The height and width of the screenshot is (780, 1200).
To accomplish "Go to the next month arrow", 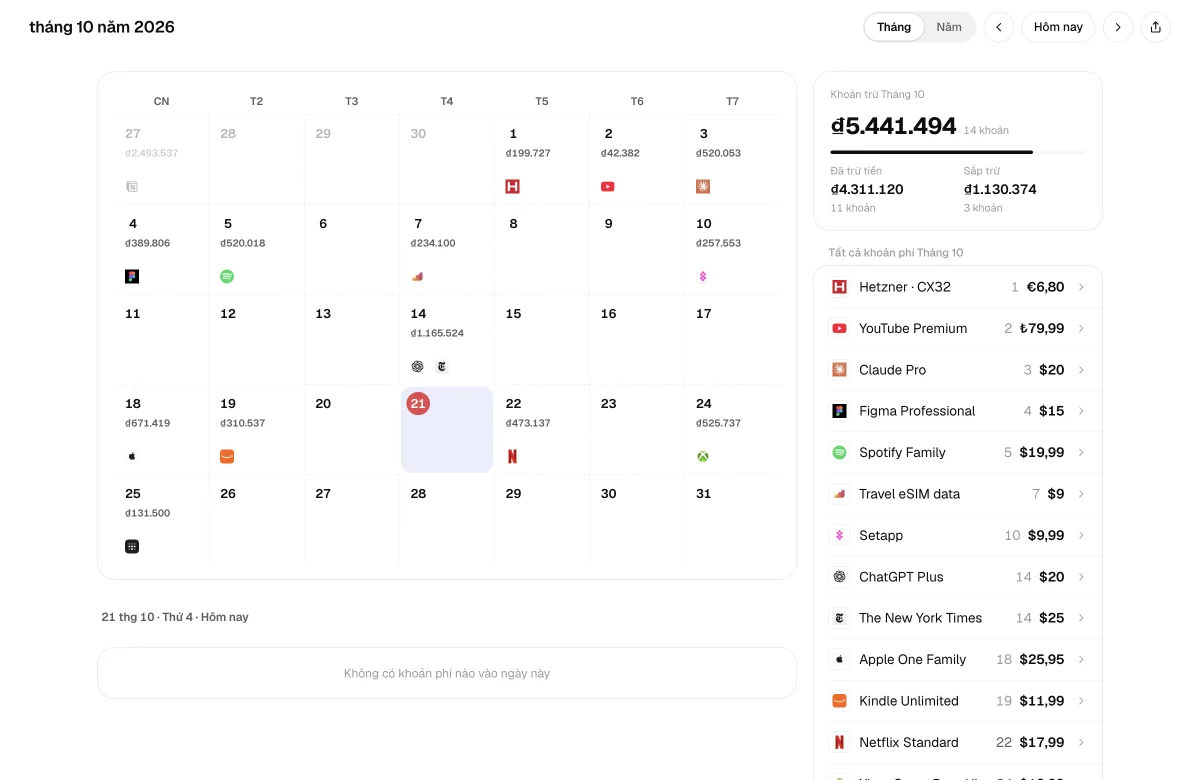I will (1118, 27).
